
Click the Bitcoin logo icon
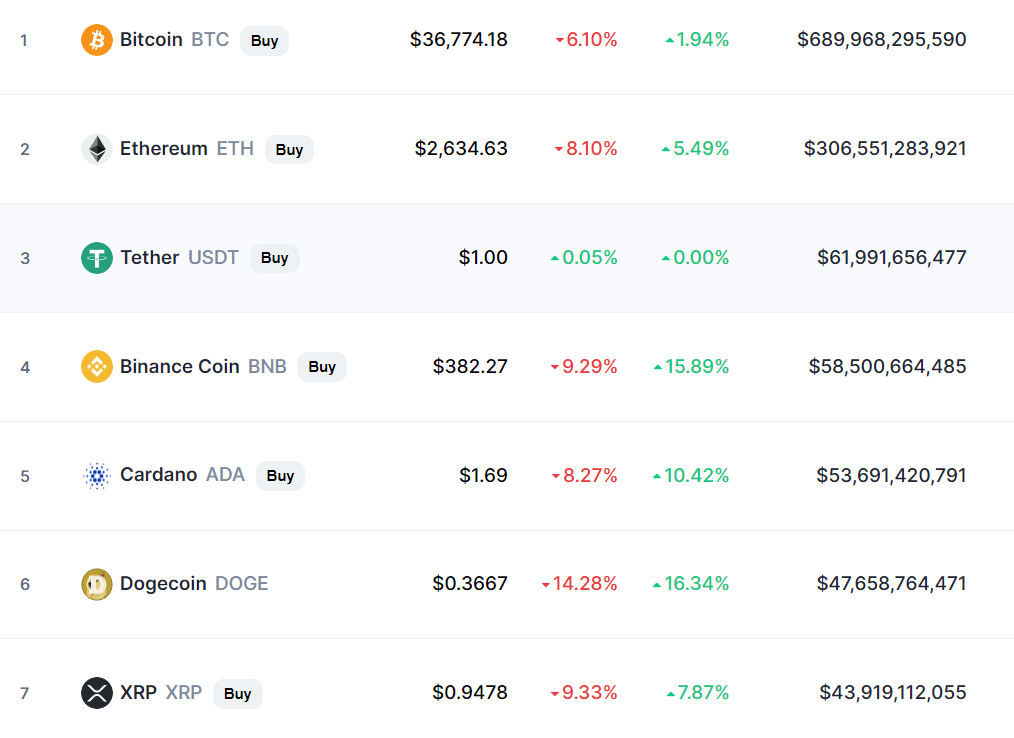point(97,40)
